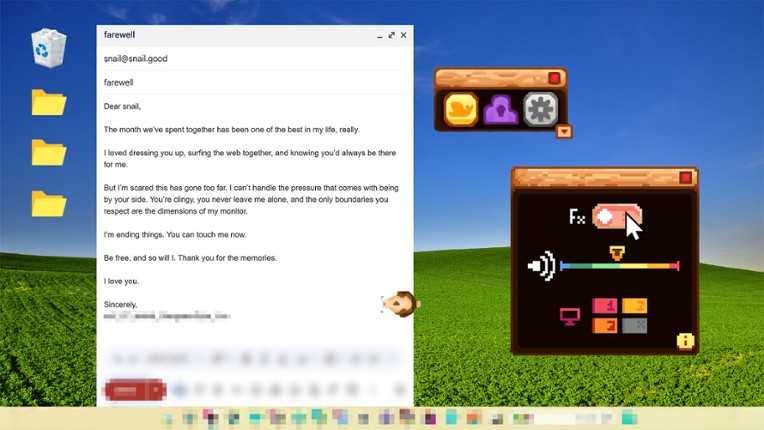764x430 pixels.
Task: Click the yellow info icon
Action: pyautogui.click(x=685, y=340)
